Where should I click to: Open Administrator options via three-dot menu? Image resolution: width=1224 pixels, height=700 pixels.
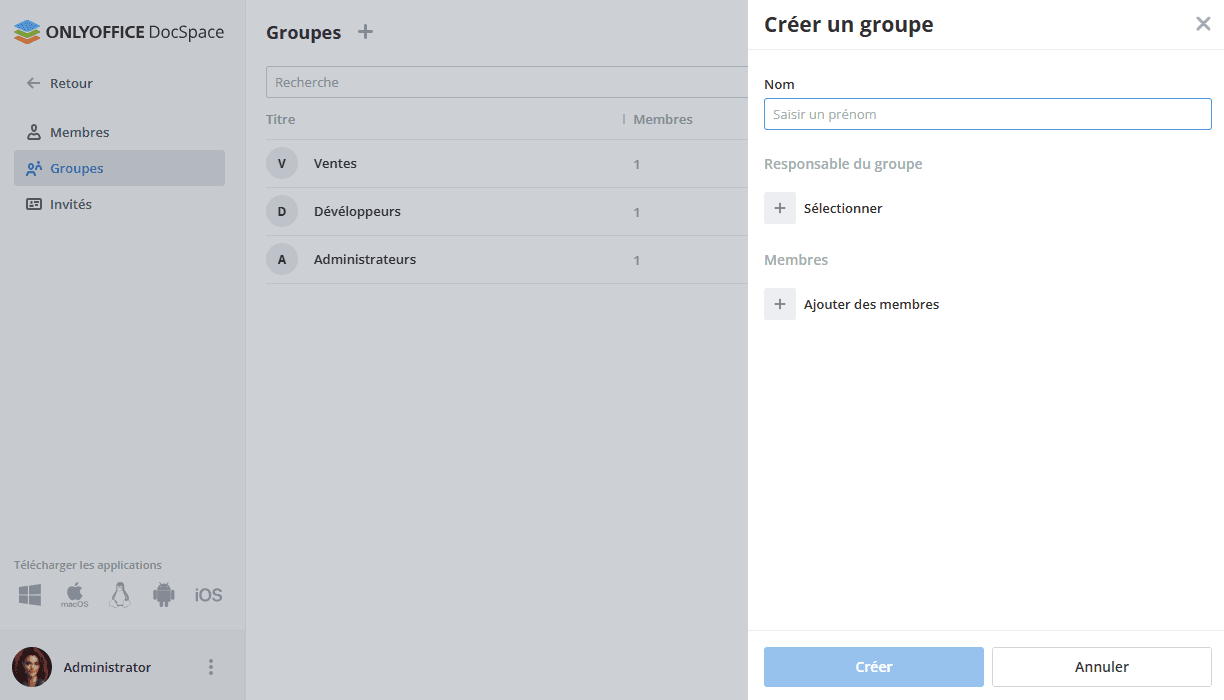tap(211, 666)
